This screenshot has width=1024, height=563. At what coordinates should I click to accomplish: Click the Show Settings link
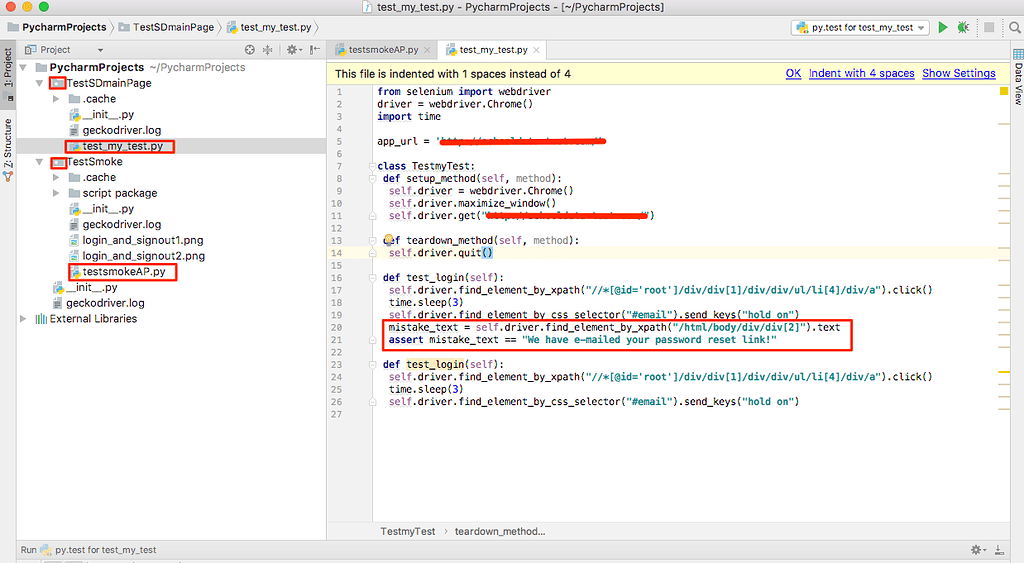pyautogui.click(x=958, y=73)
